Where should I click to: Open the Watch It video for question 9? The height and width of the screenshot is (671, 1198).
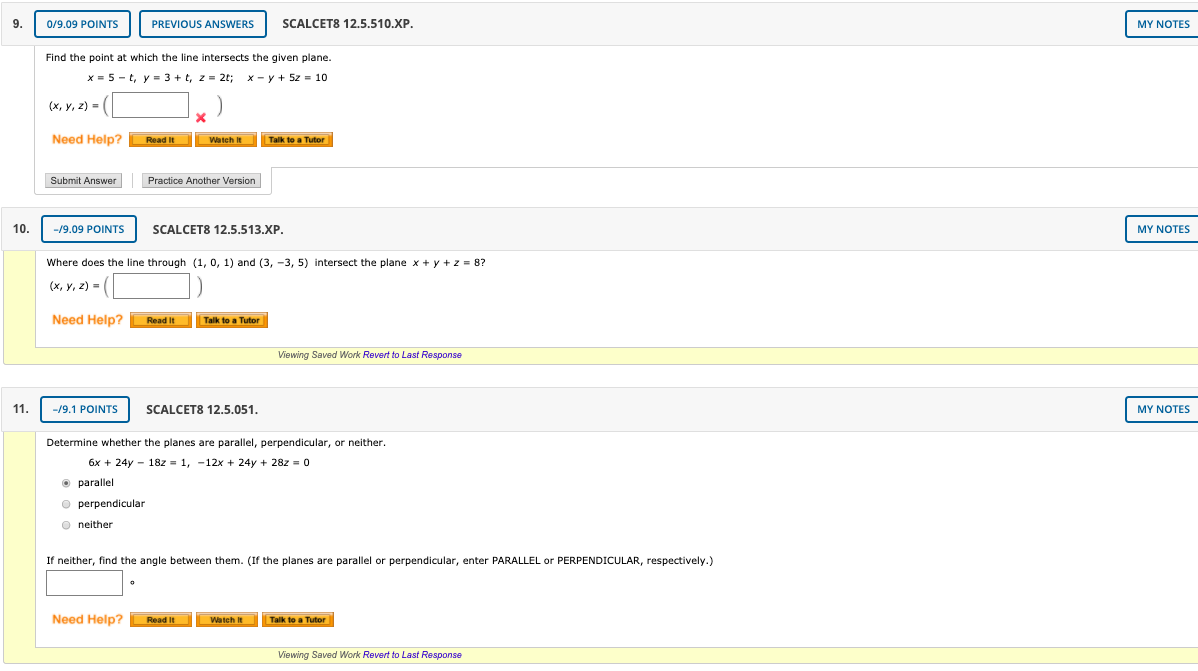[226, 139]
